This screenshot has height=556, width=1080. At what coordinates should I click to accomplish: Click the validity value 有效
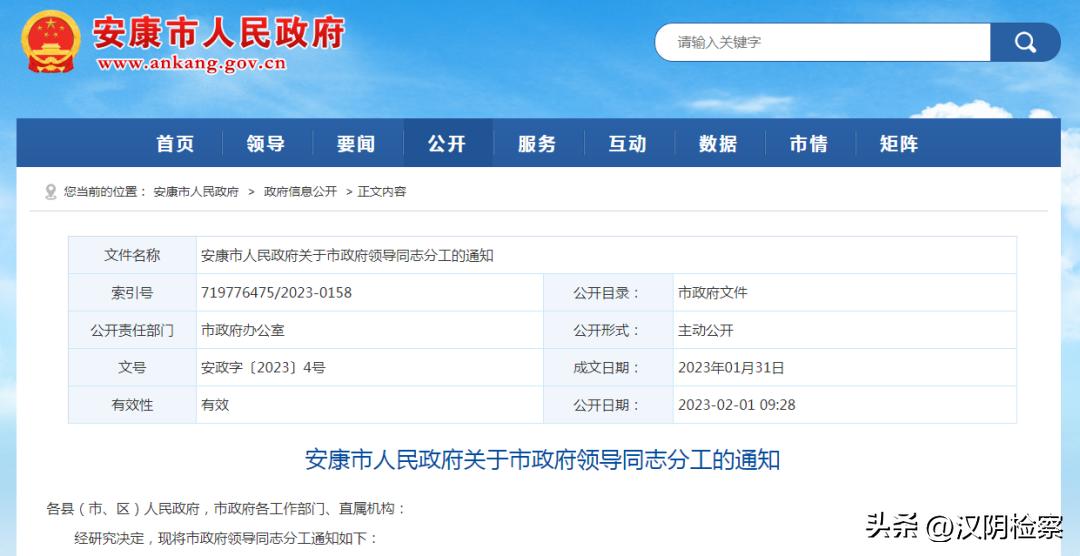(x=215, y=404)
